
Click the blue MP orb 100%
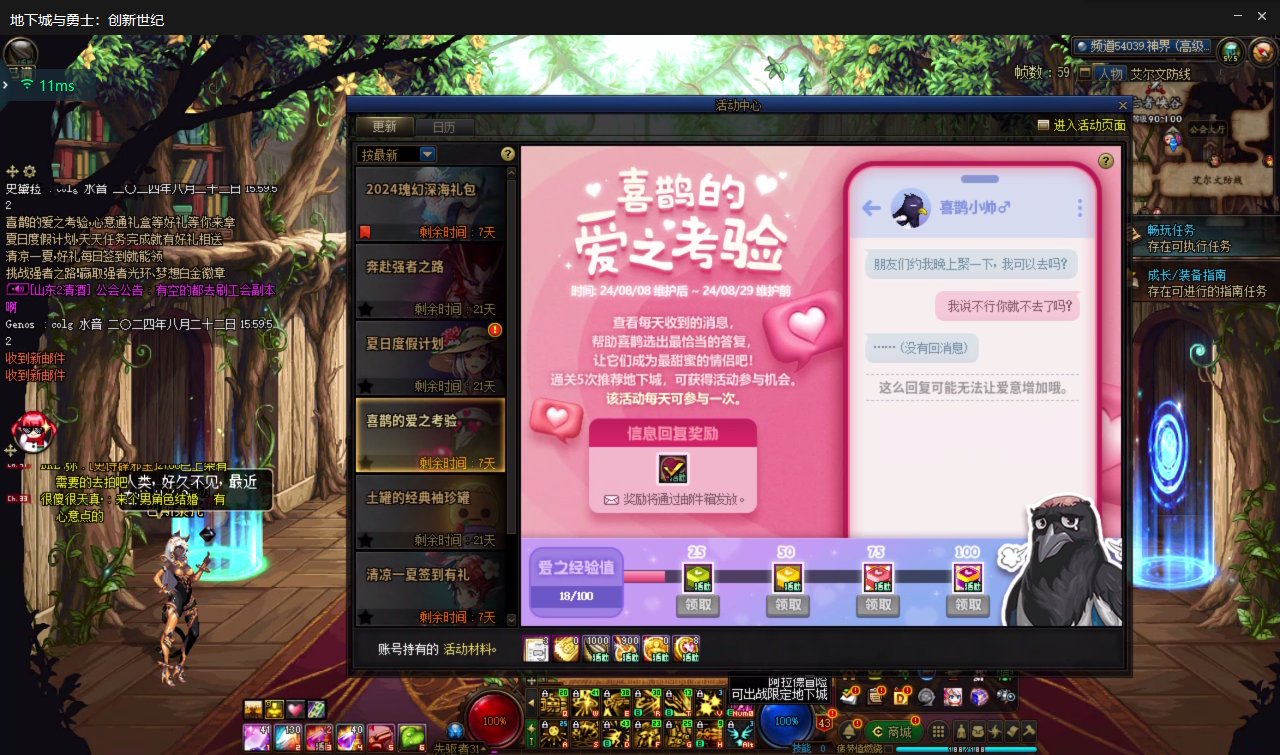[x=786, y=720]
